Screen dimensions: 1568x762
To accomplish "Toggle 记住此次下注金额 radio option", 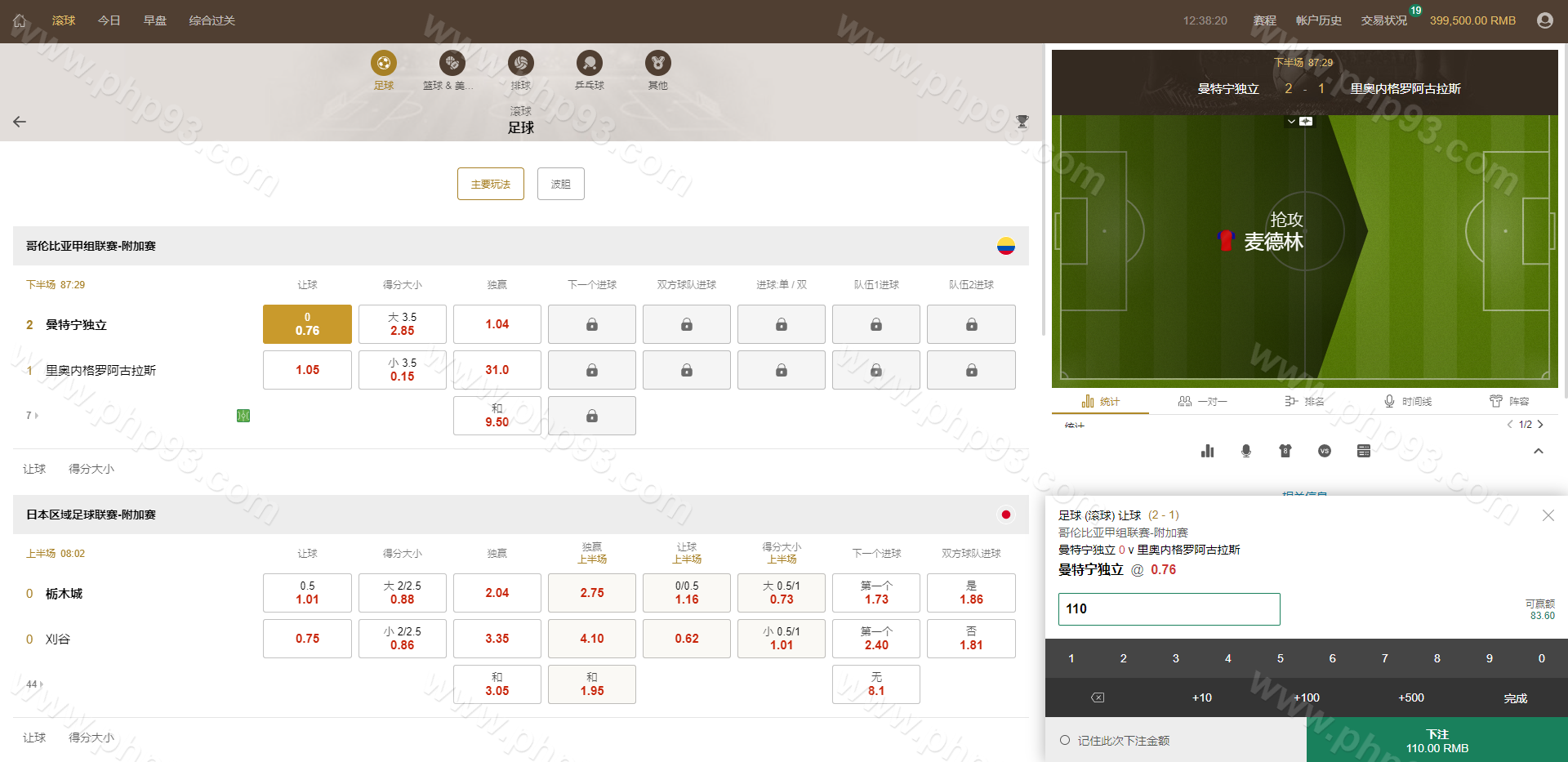I will click(1065, 740).
